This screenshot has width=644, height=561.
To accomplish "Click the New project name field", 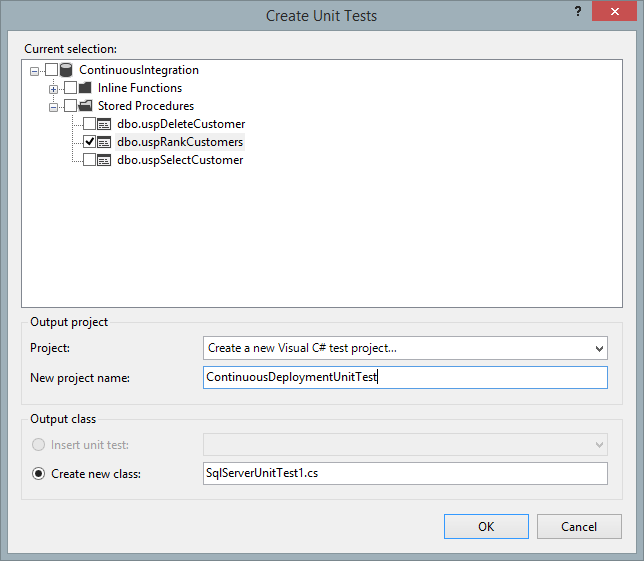I will point(405,377).
